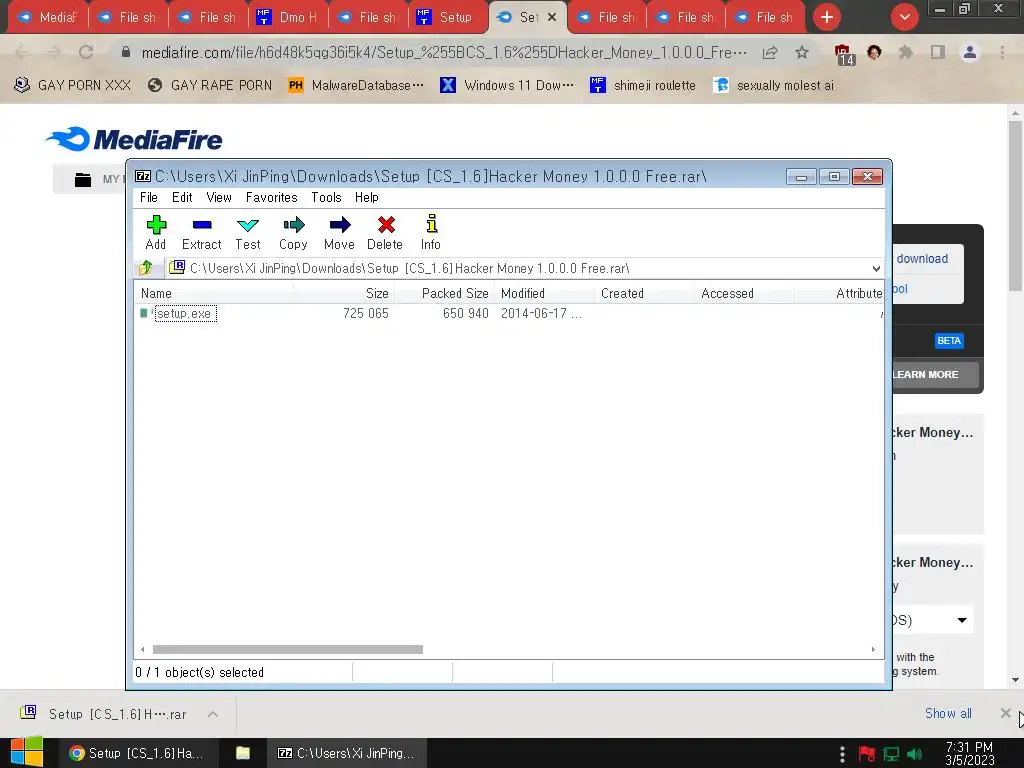The image size is (1024, 768).
Task: Click the Test archive icon
Action: pyautogui.click(x=248, y=232)
